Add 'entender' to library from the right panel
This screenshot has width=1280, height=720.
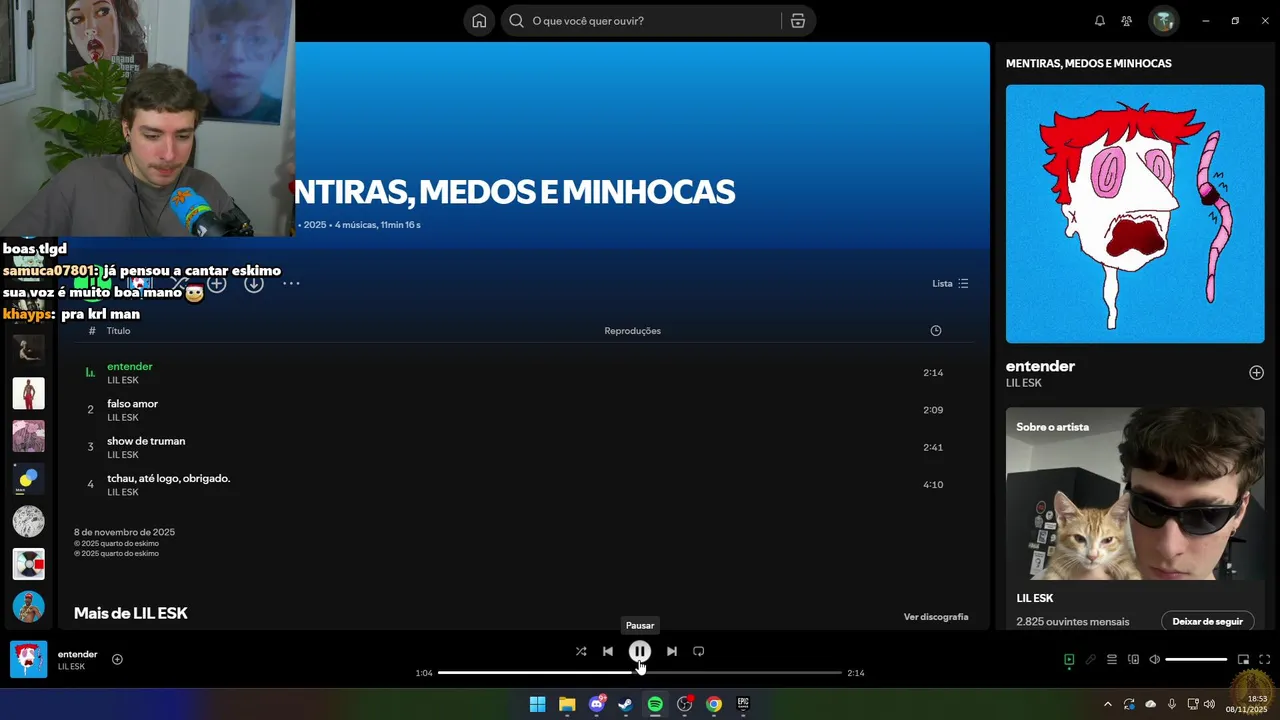[x=1256, y=373]
